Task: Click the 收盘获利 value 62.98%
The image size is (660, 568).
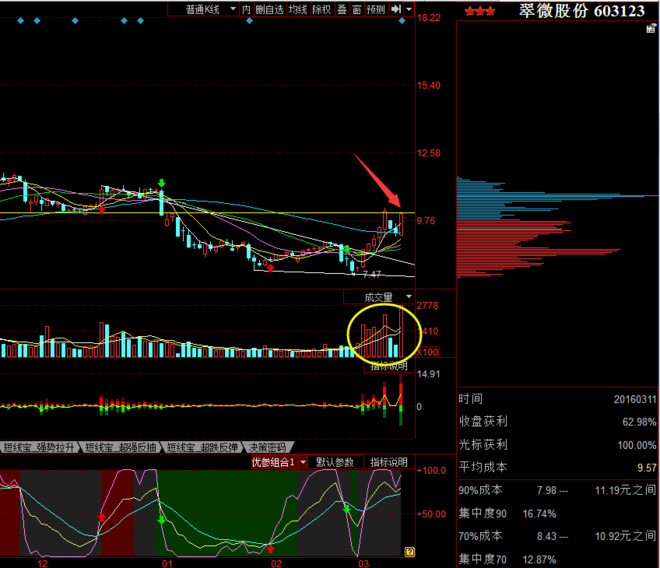Action: [639, 422]
